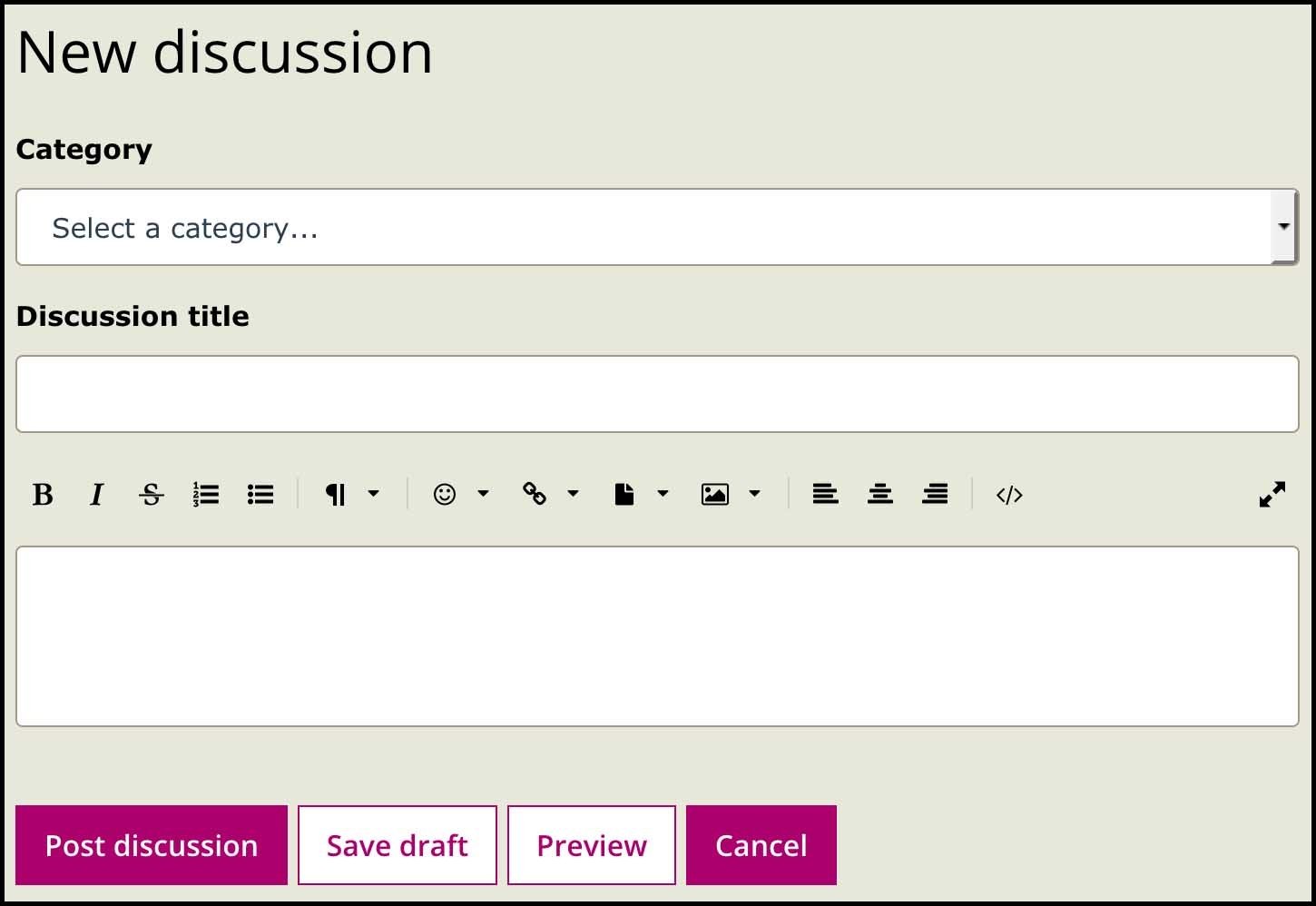Viewport: 1316px width, 906px height.
Task: Align text to the left
Action: 825,494
